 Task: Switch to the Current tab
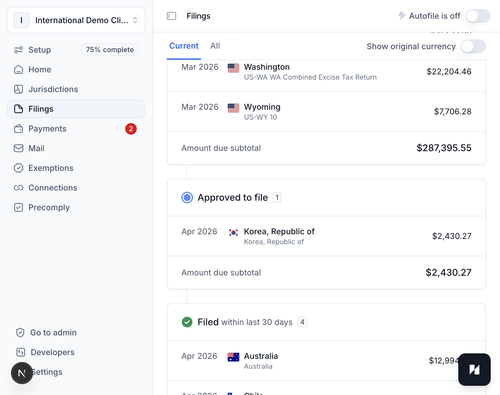coord(184,46)
